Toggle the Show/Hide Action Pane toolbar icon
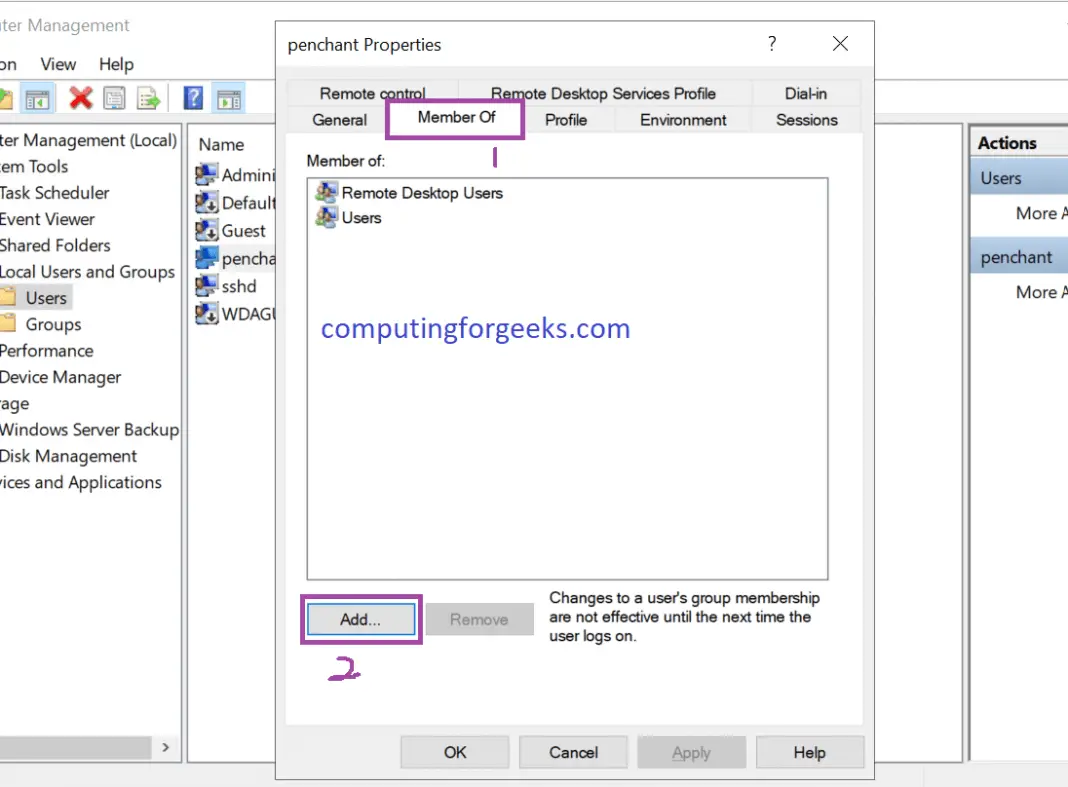 pos(230,97)
